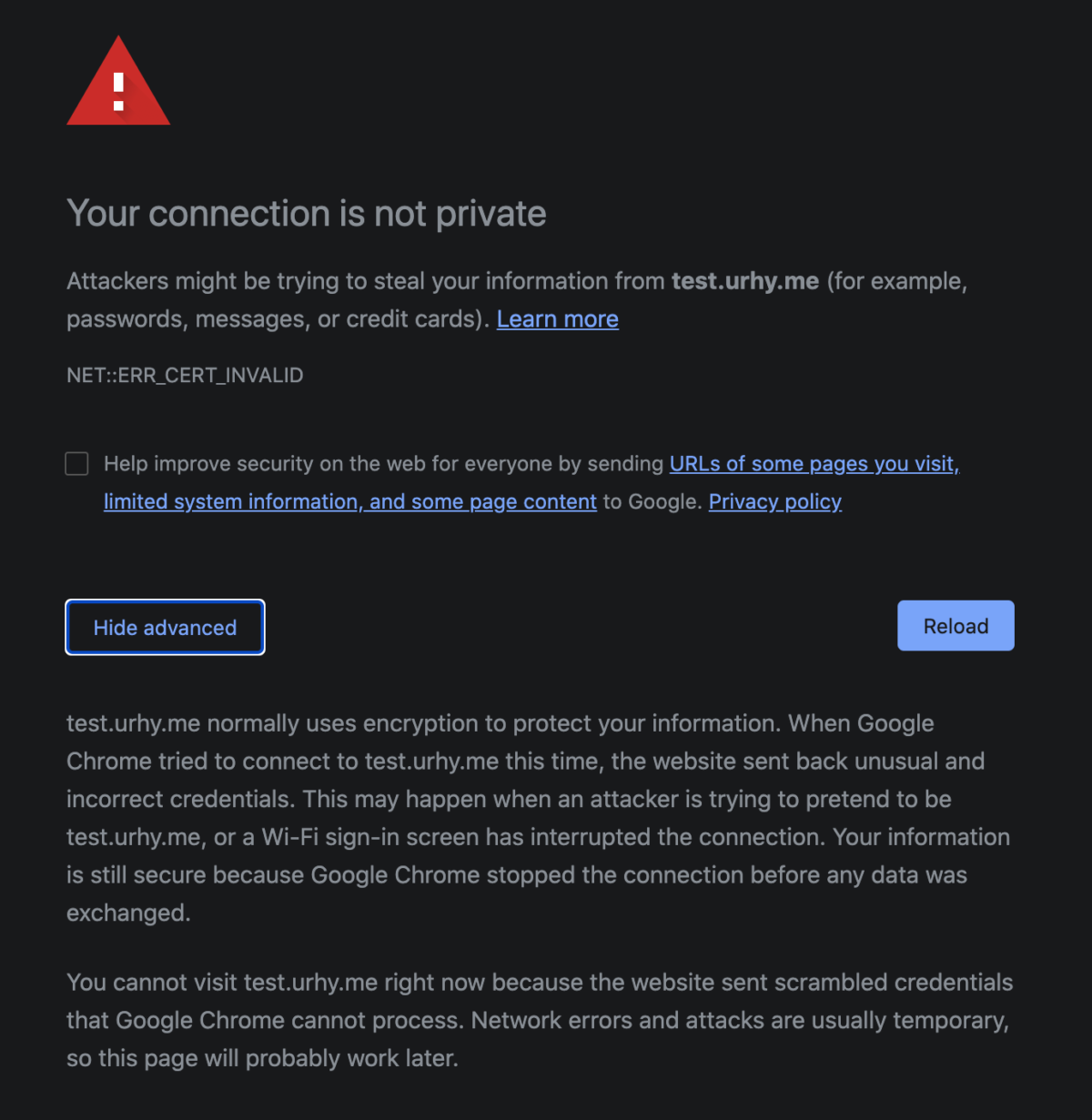The image size is (1092, 1120).
Task: Click the 'passwords, messages, or credit cards' text
Action: point(273,319)
